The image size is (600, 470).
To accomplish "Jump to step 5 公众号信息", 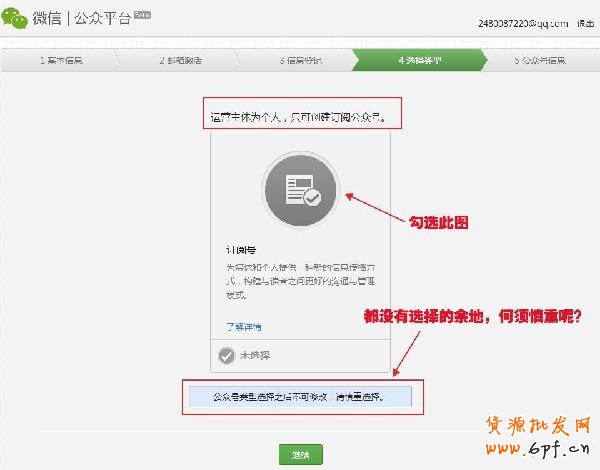I will pos(540,60).
